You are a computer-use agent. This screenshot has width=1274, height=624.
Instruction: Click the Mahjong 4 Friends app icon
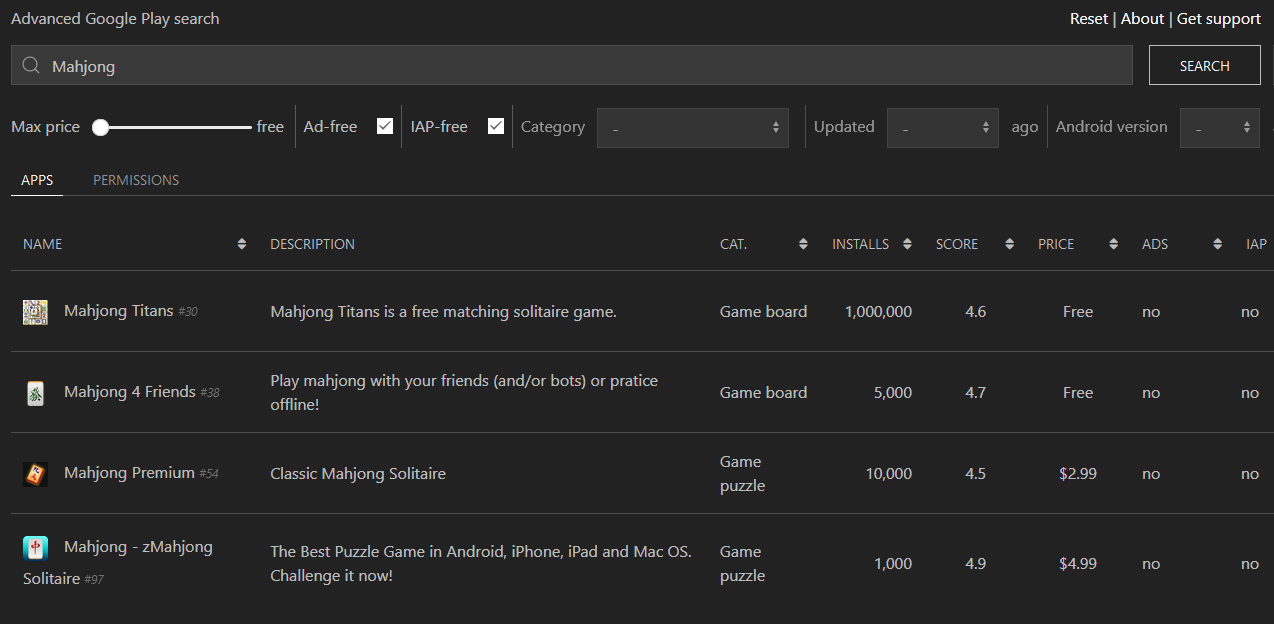(x=35, y=393)
